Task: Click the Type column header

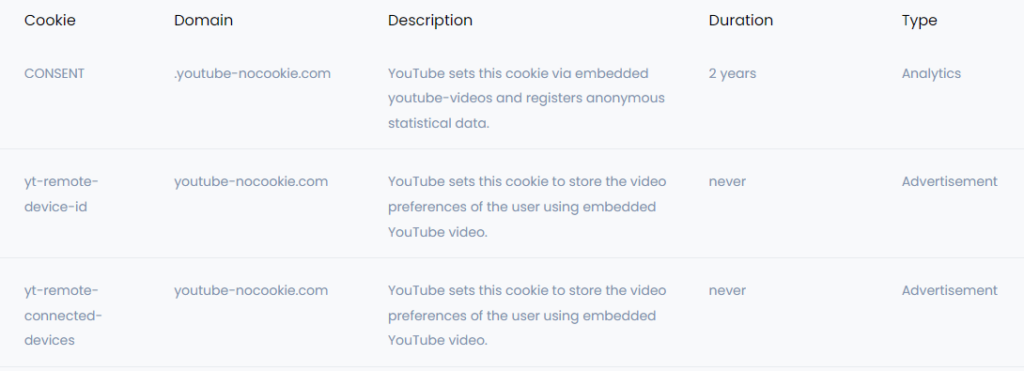Action: (x=920, y=21)
